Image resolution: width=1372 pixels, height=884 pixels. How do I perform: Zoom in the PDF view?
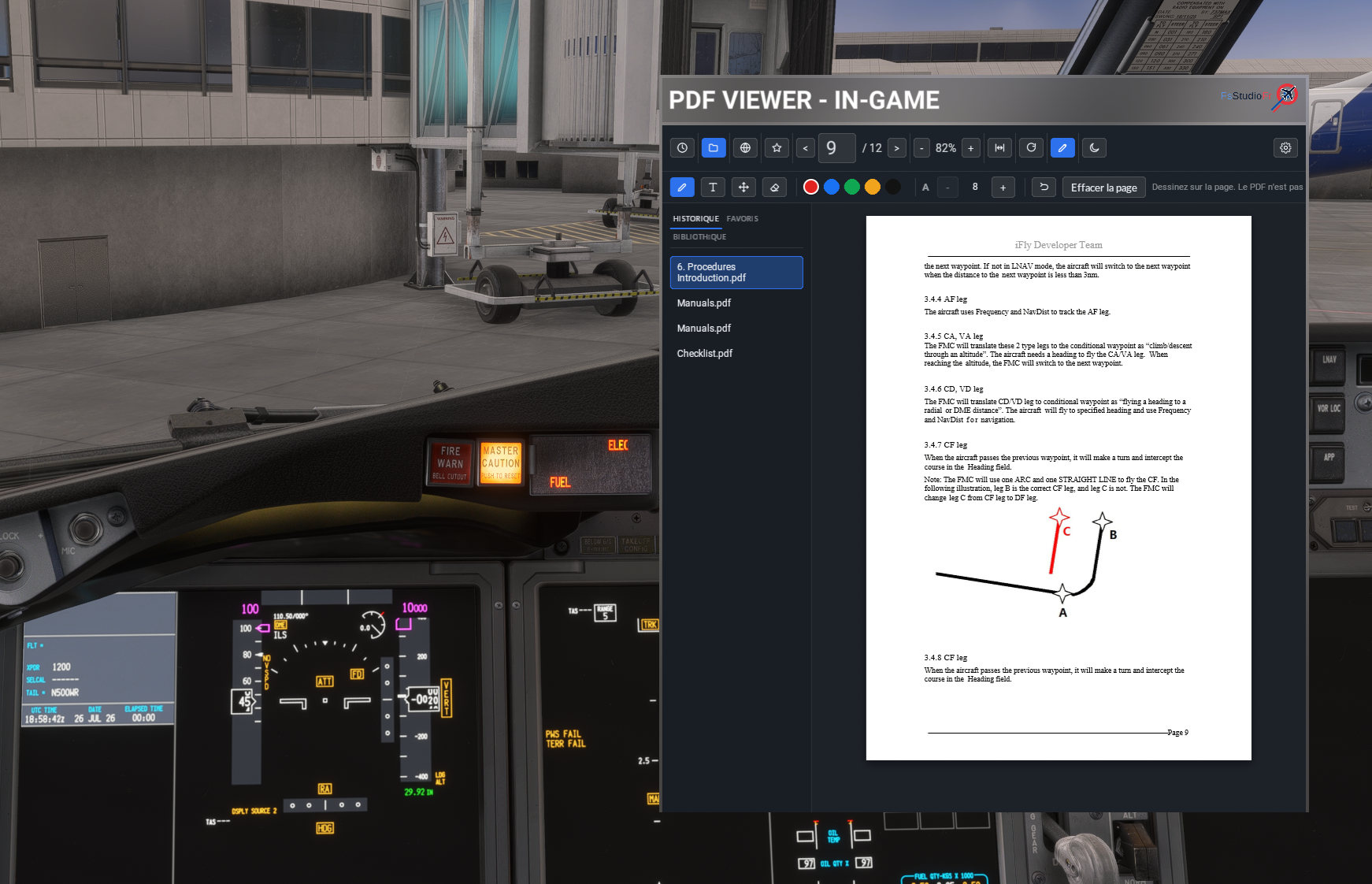pos(971,148)
